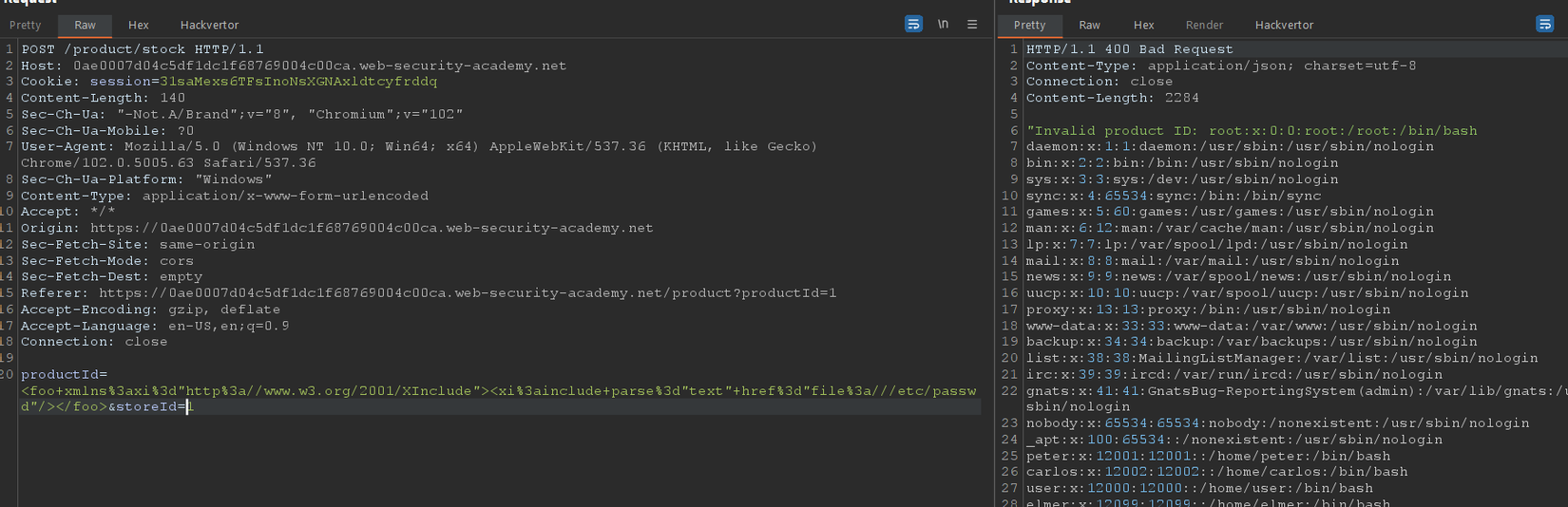Click the Accept-Language en-US header
1568x507 pixels.
[x=155, y=326]
